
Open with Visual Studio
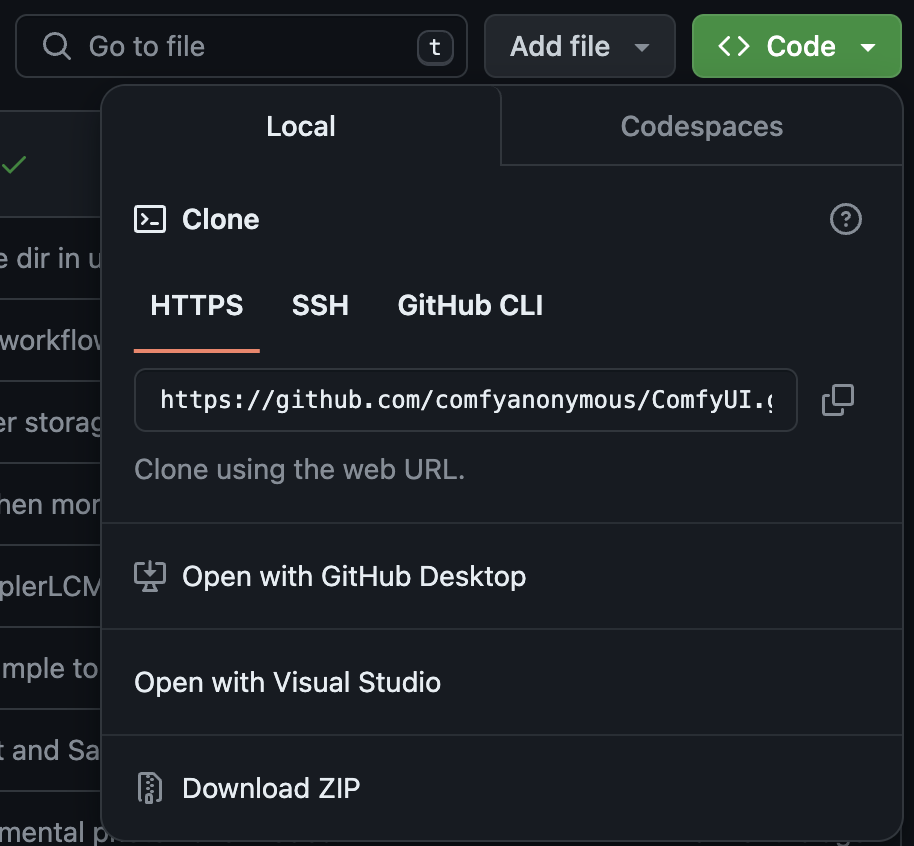pos(287,682)
